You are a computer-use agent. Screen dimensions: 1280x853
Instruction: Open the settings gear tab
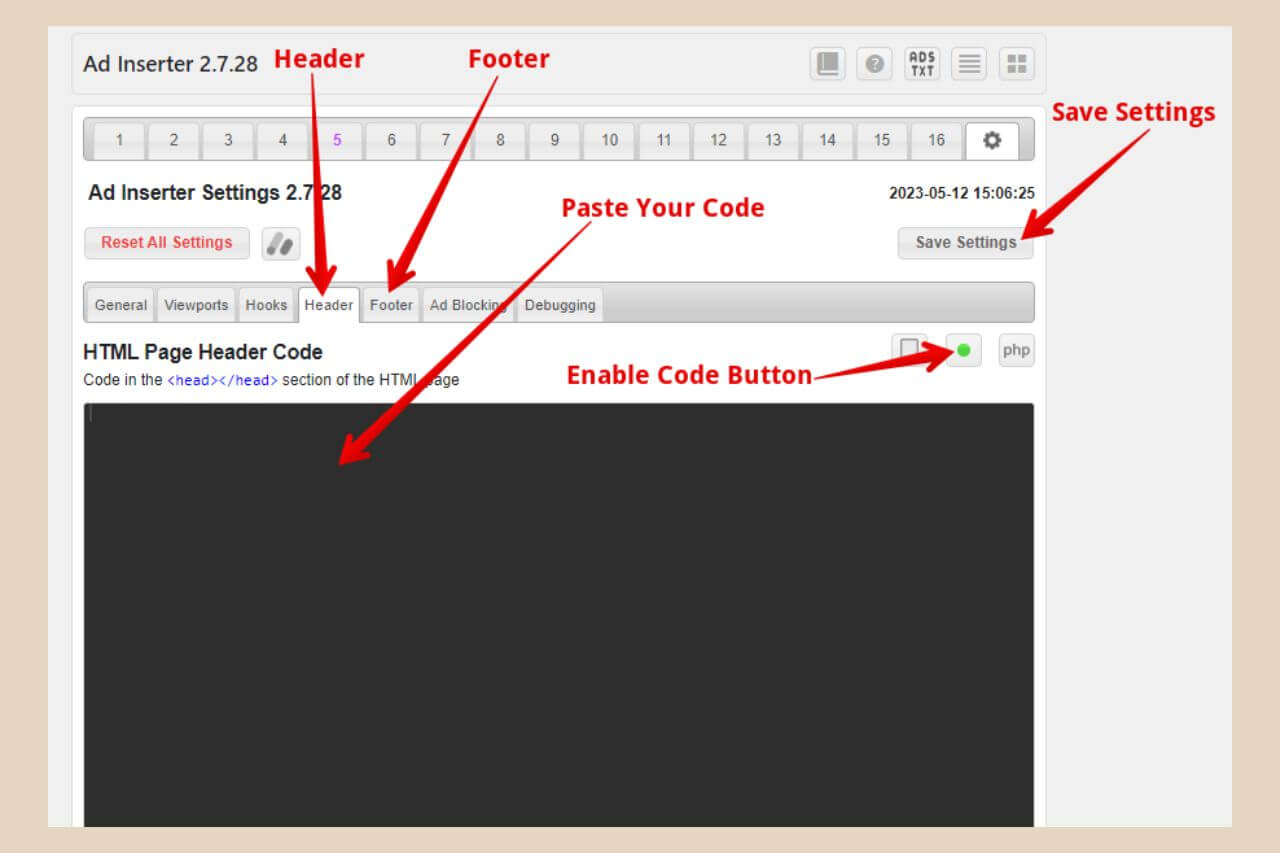click(992, 141)
